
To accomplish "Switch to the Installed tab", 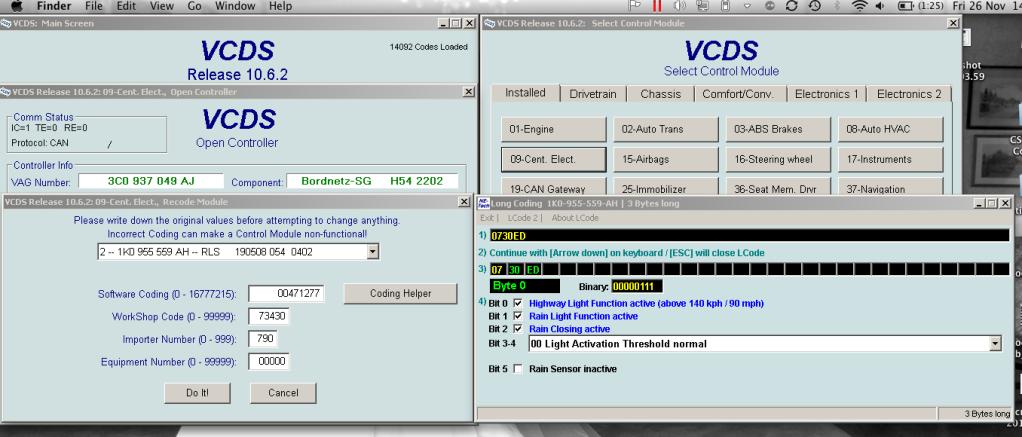I will pyautogui.click(x=525, y=93).
